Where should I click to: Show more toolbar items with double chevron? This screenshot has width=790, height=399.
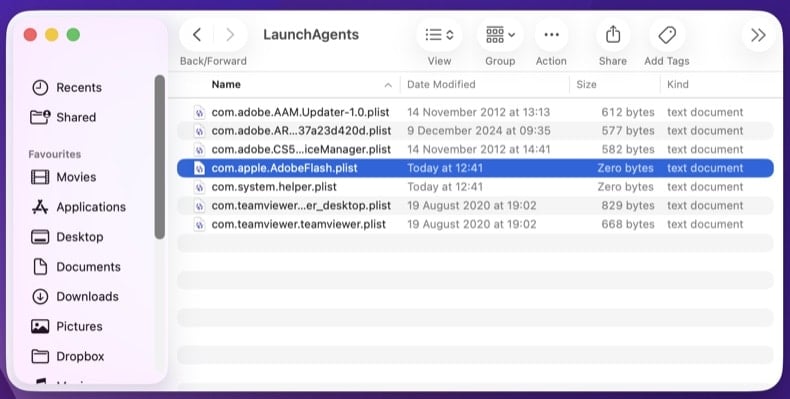click(x=758, y=35)
